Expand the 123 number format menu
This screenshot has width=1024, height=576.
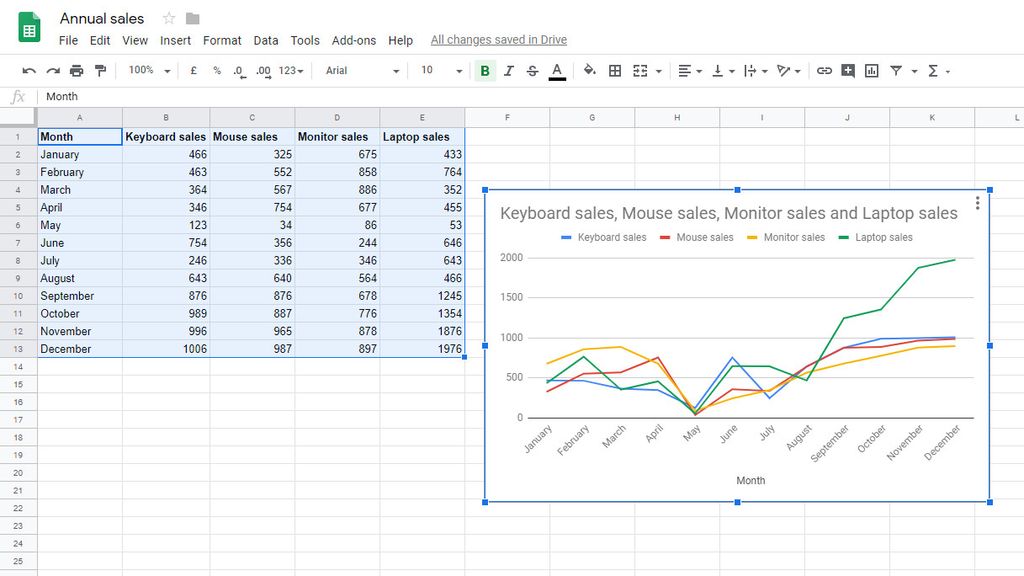tap(290, 70)
